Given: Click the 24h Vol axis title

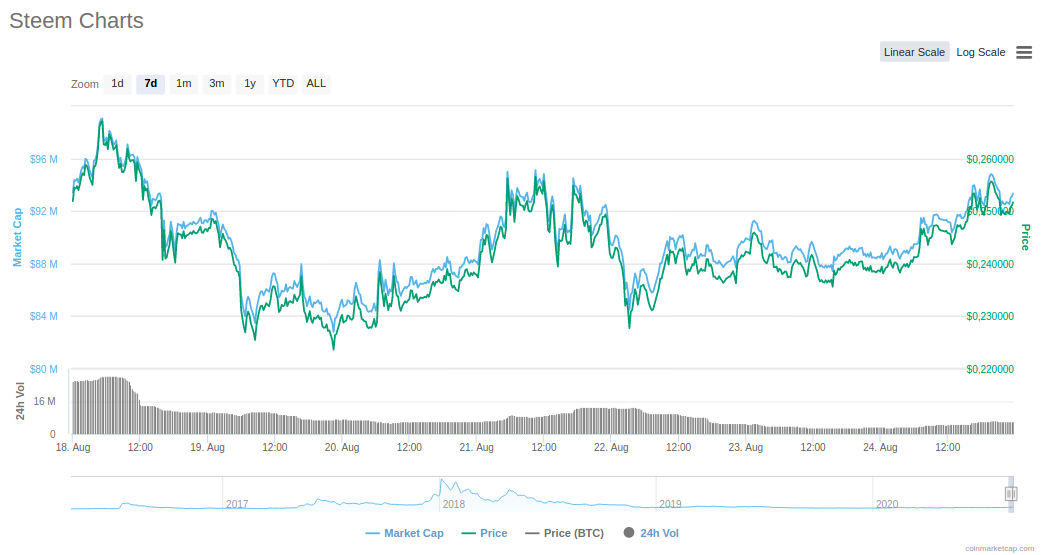Looking at the screenshot, I should 20,401.
